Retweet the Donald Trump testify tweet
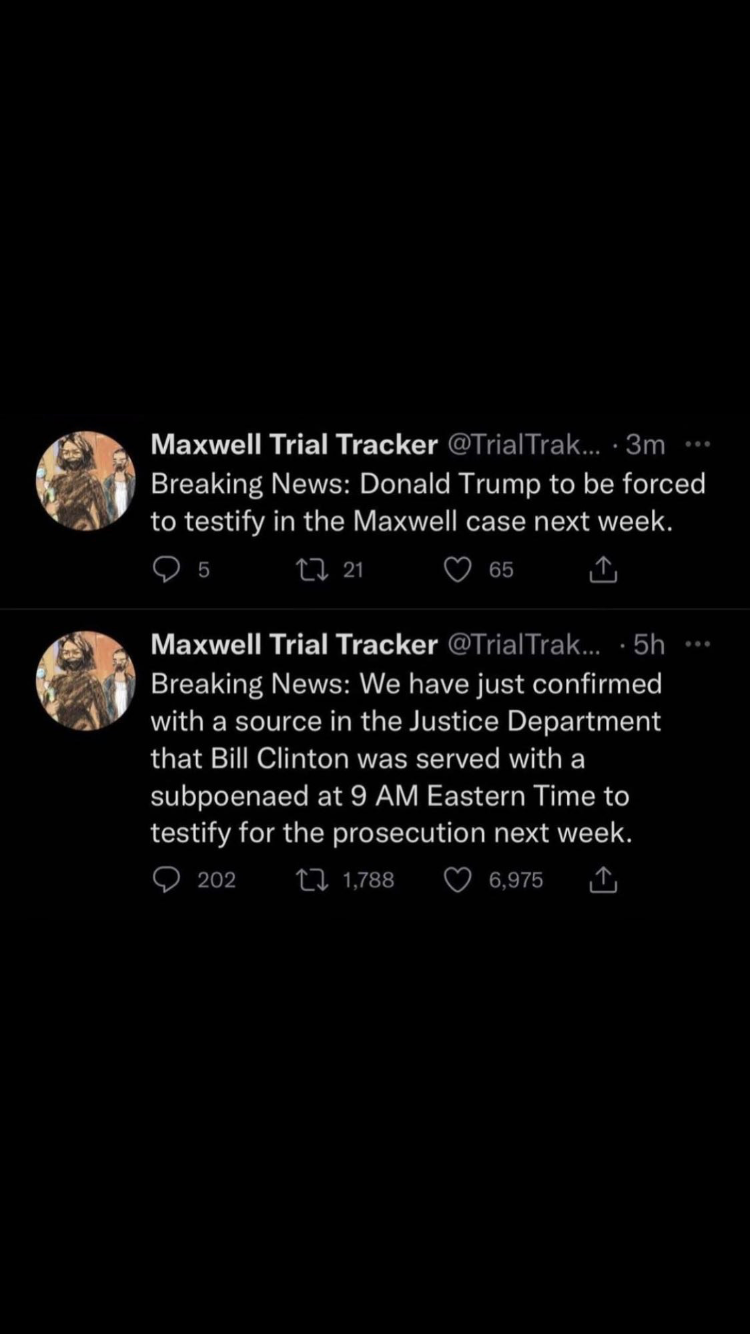This screenshot has height=1334, width=750. 308,569
